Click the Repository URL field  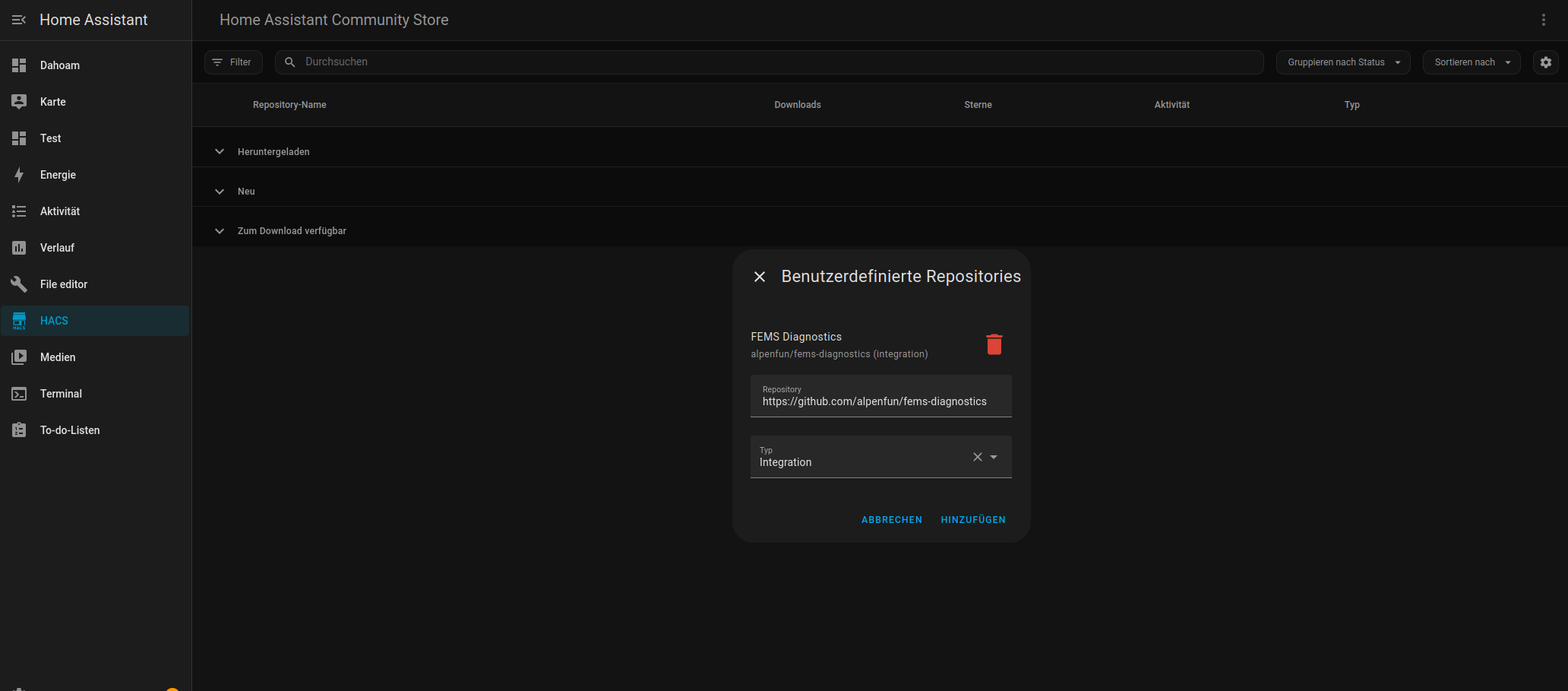881,396
